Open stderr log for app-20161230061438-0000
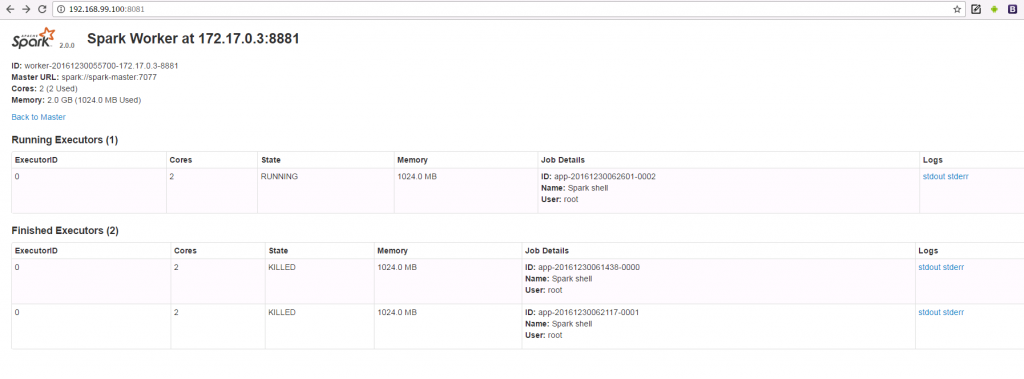Image resolution: width=1024 pixels, height=379 pixels. point(954,267)
